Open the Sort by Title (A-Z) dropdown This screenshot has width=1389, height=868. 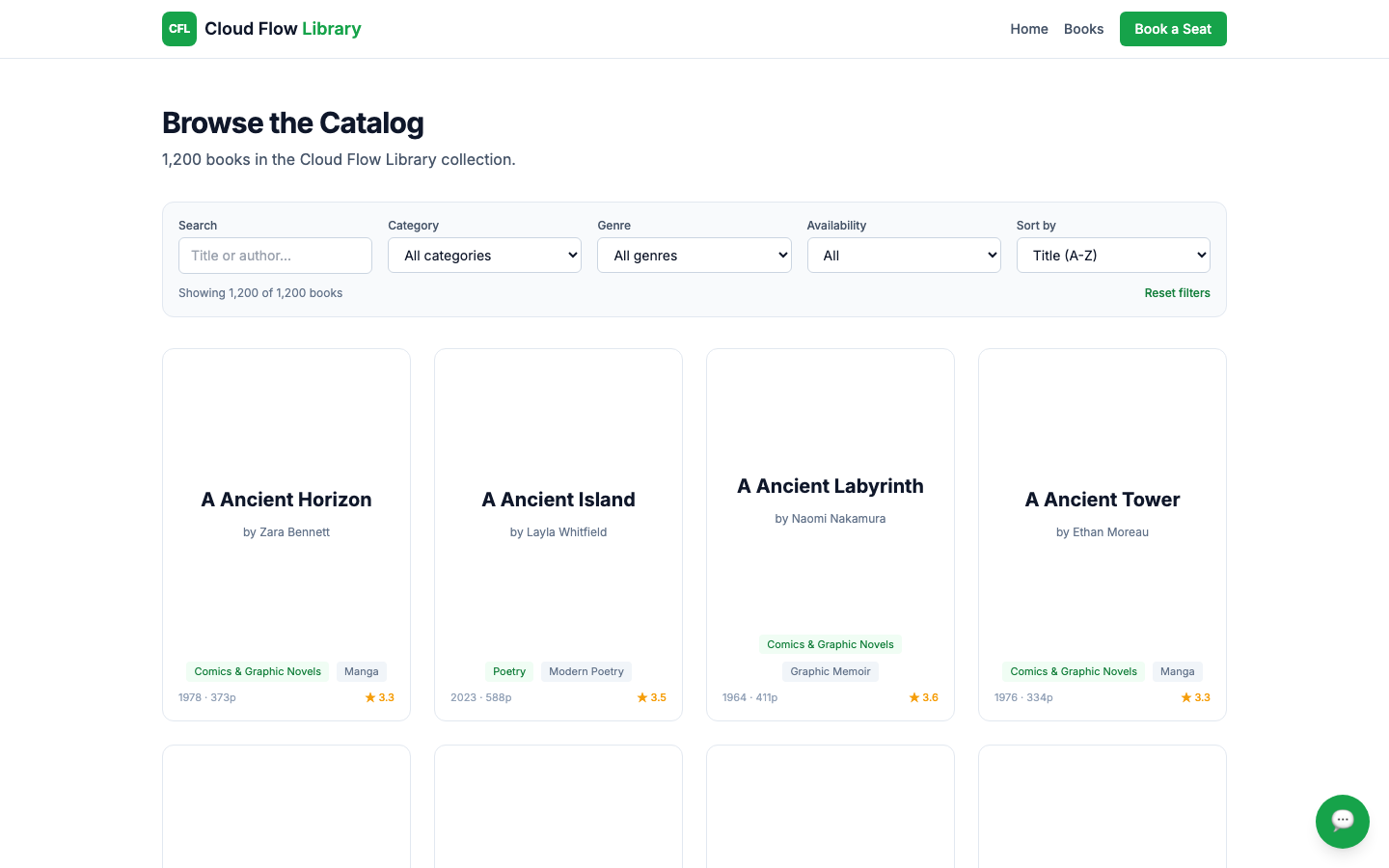click(1113, 256)
